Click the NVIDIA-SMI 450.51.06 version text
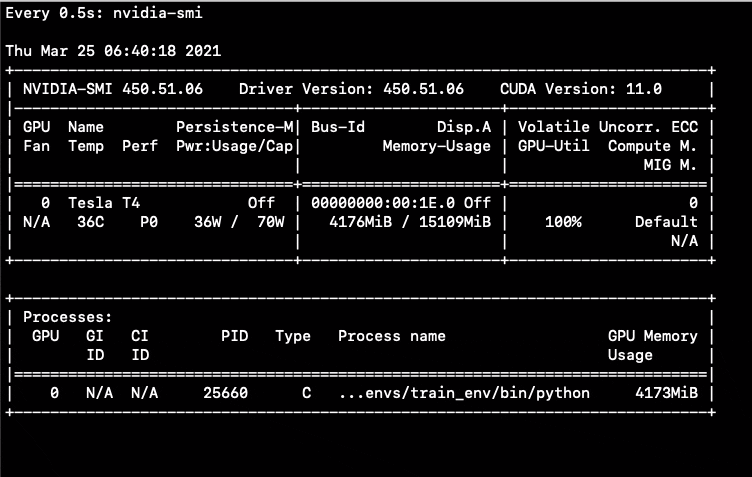 113,88
